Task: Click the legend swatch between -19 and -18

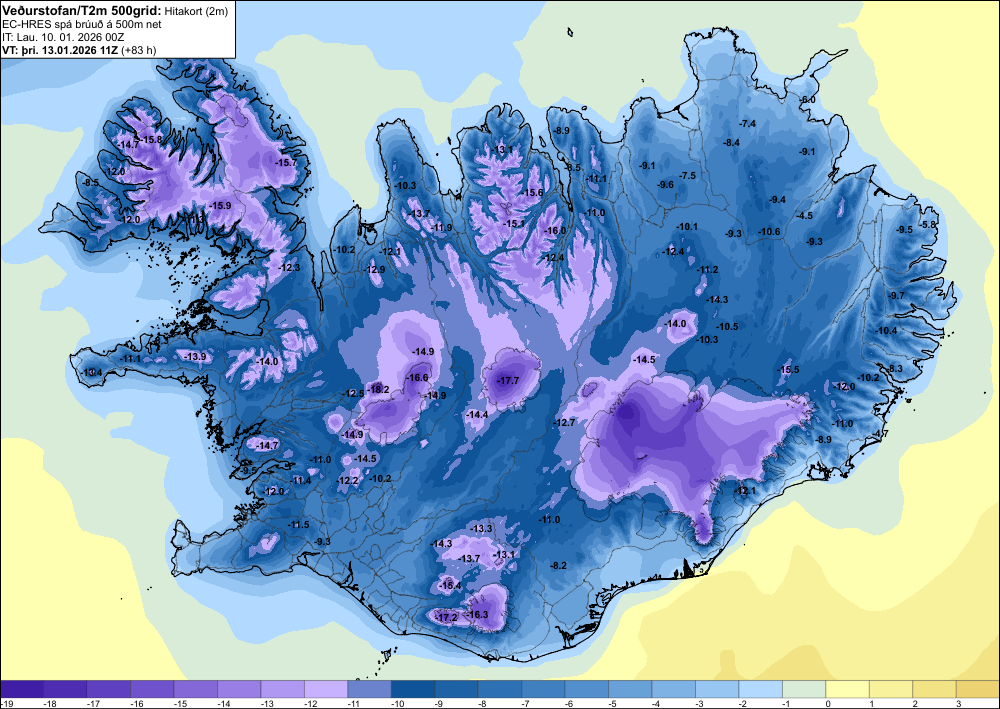Action: click(x=22, y=689)
